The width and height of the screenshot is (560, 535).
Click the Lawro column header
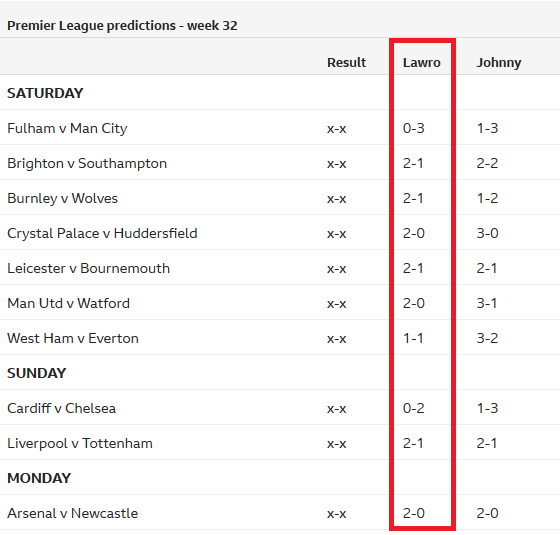pyautogui.click(x=421, y=62)
